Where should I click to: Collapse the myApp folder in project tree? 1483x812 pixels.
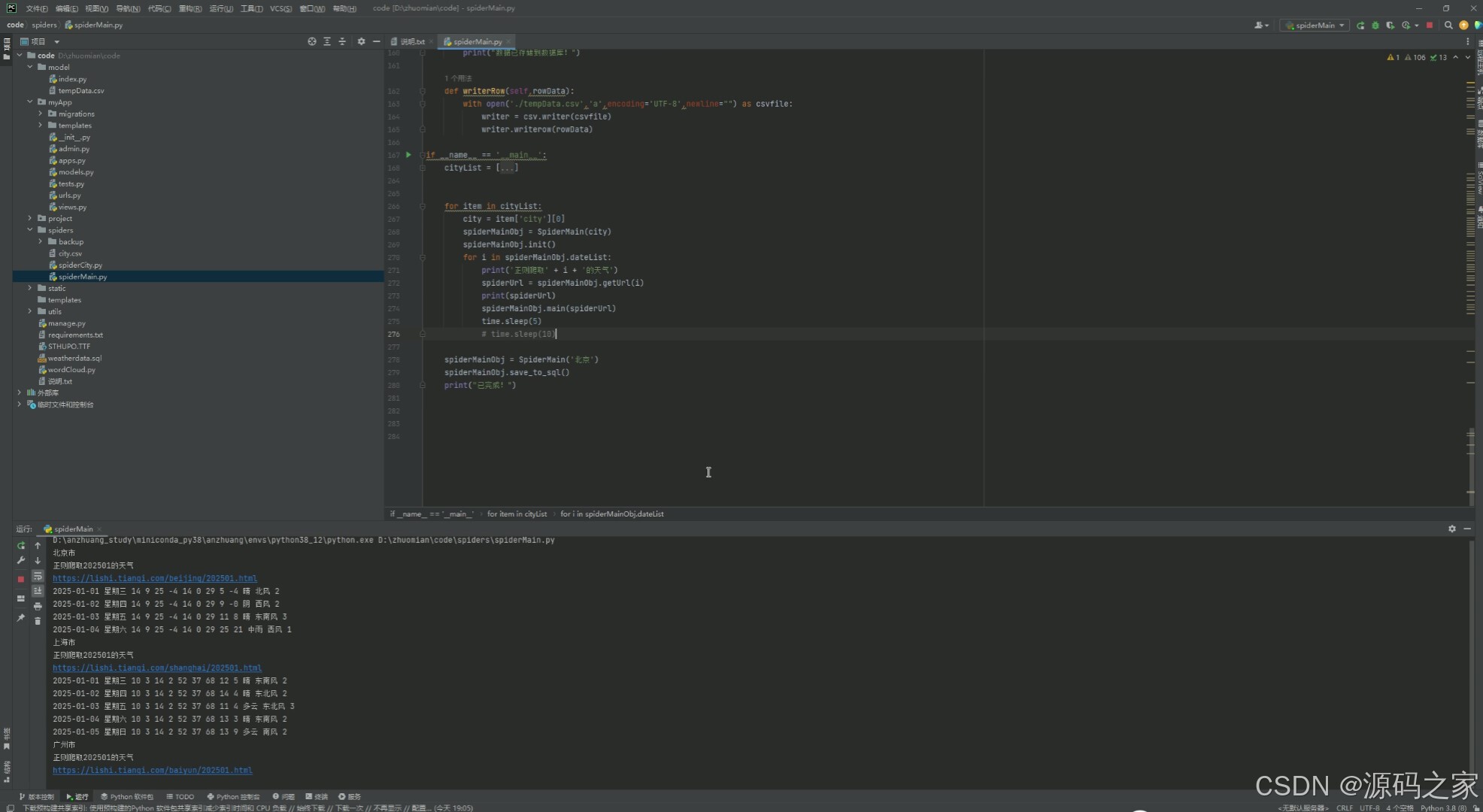coord(30,102)
